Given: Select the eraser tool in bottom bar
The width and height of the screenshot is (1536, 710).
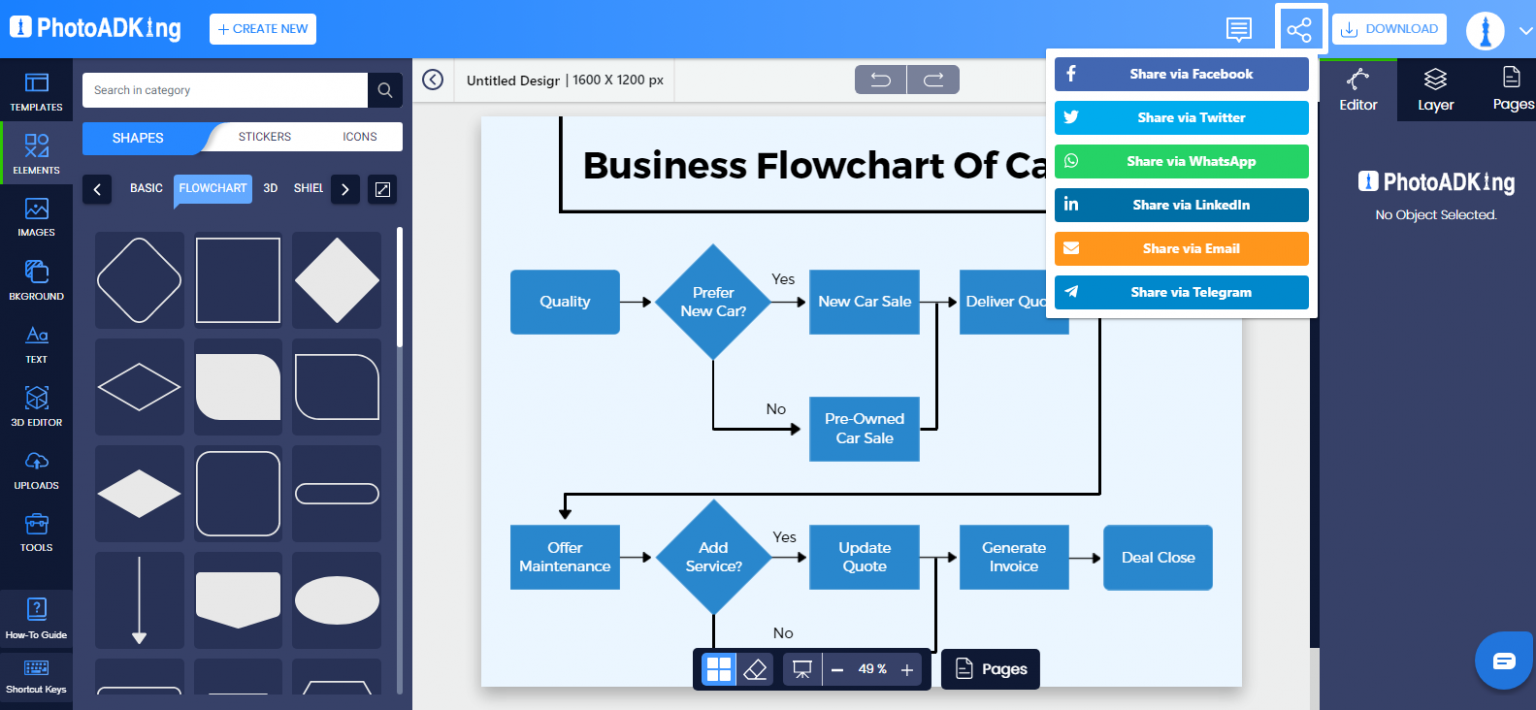Looking at the screenshot, I should tap(756, 669).
